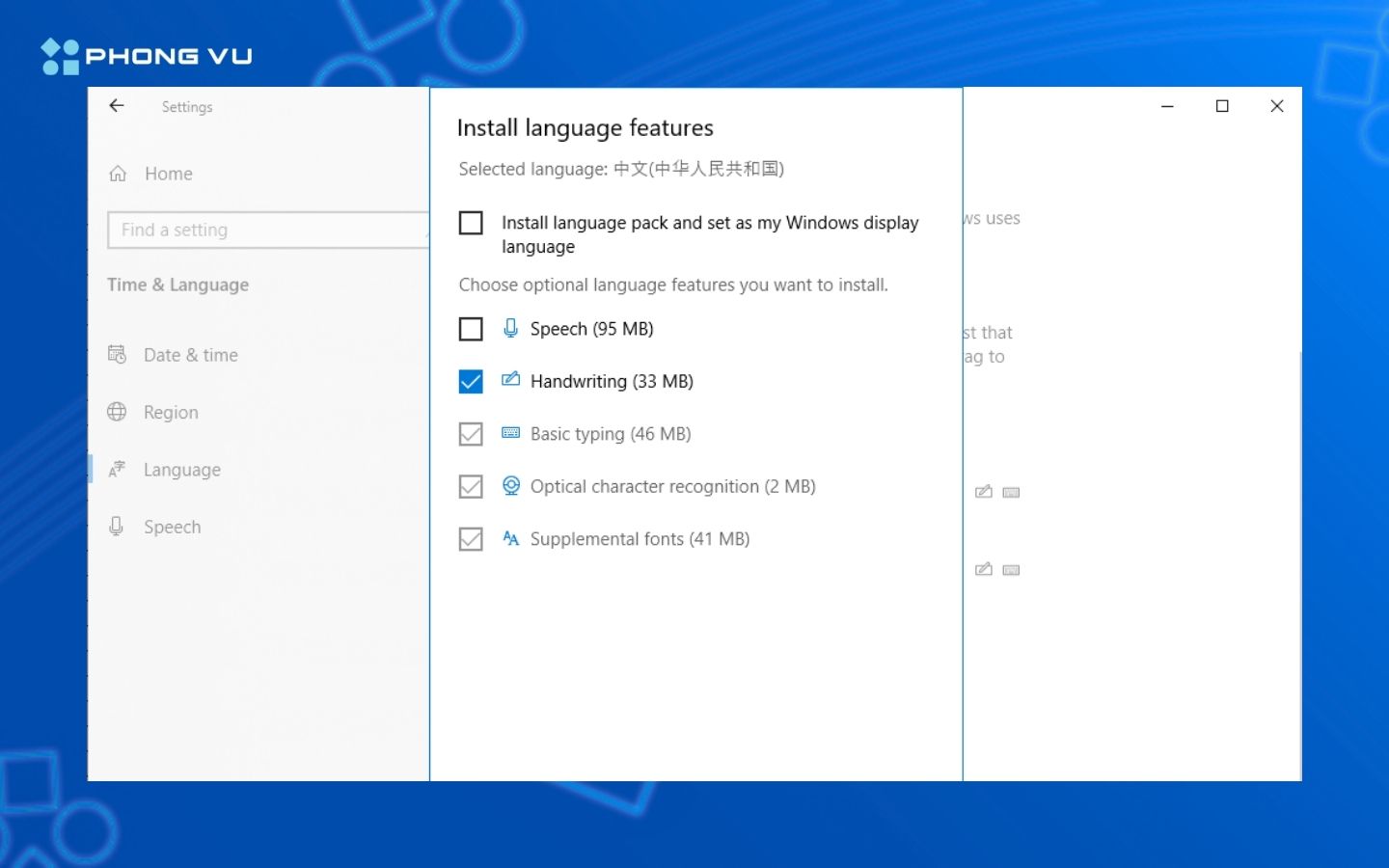The height and width of the screenshot is (868, 1389).
Task: Click the Find a setting search box
Action: (x=267, y=231)
